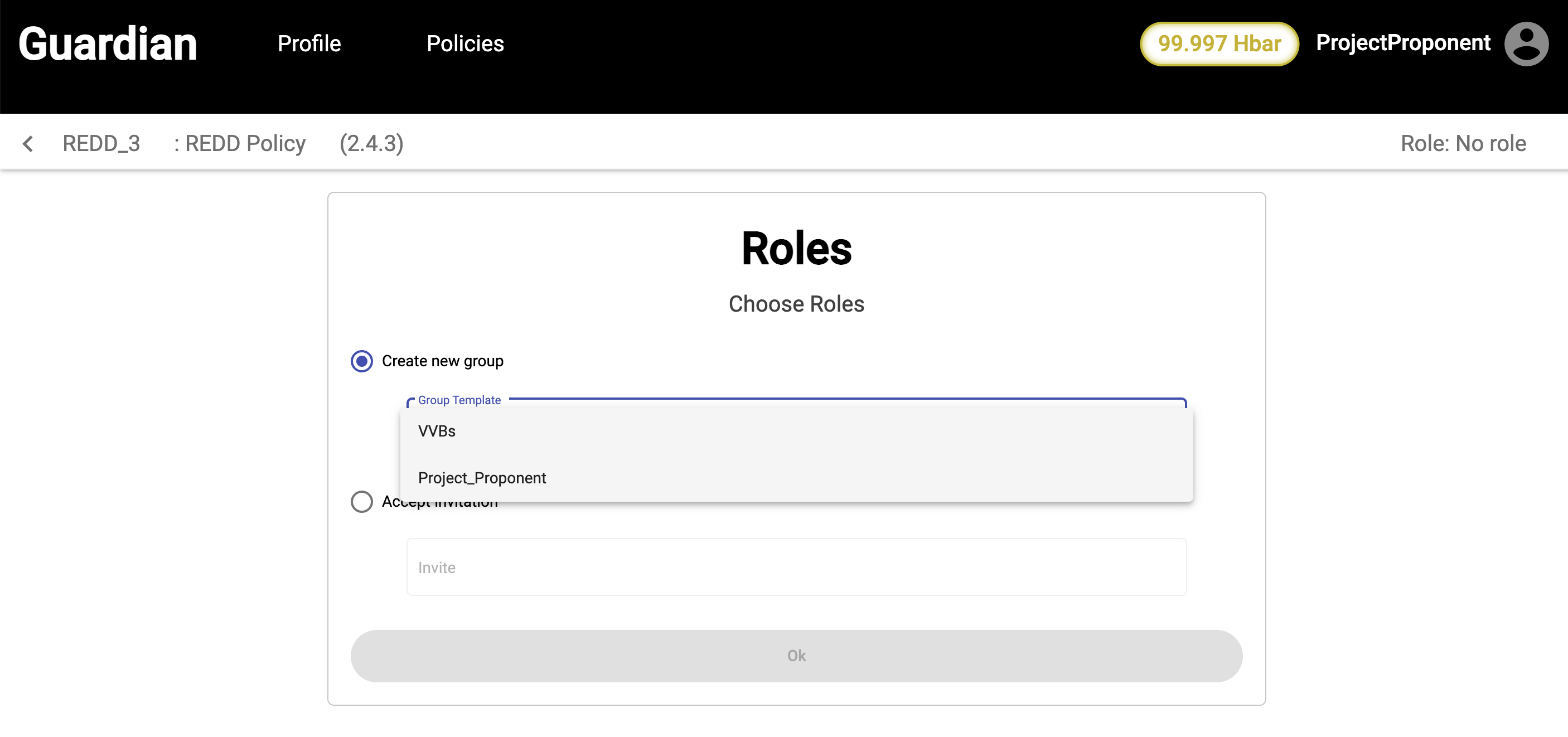The height and width of the screenshot is (737, 1568).
Task: Click the policy version (2.4.3) text
Action: (x=371, y=144)
